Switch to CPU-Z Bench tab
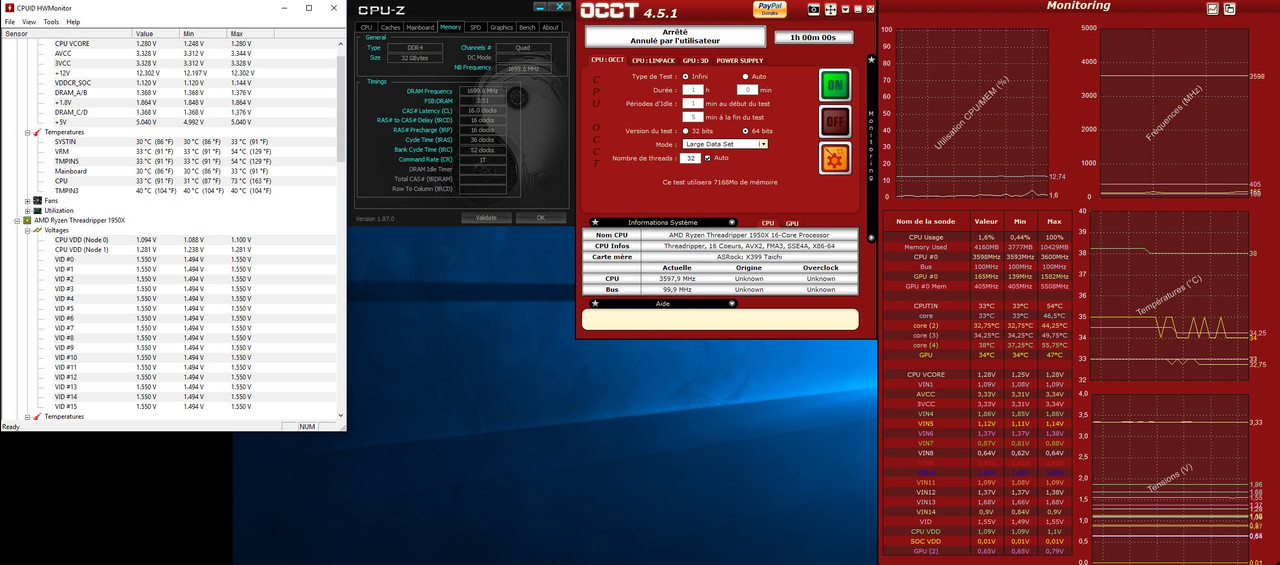The image size is (1280, 565). 527,27
